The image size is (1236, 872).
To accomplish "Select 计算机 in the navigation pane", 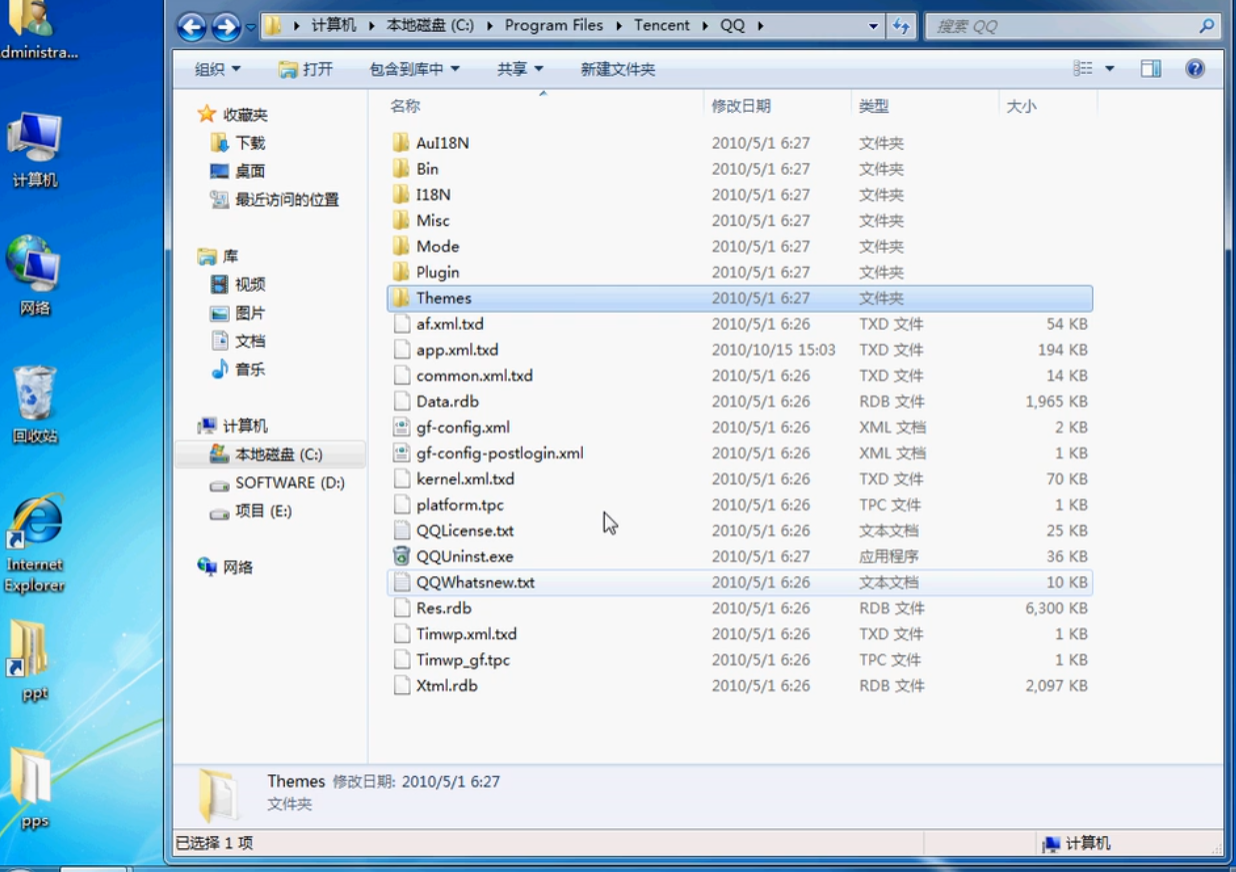I will pyautogui.click(x=245, y=426).
